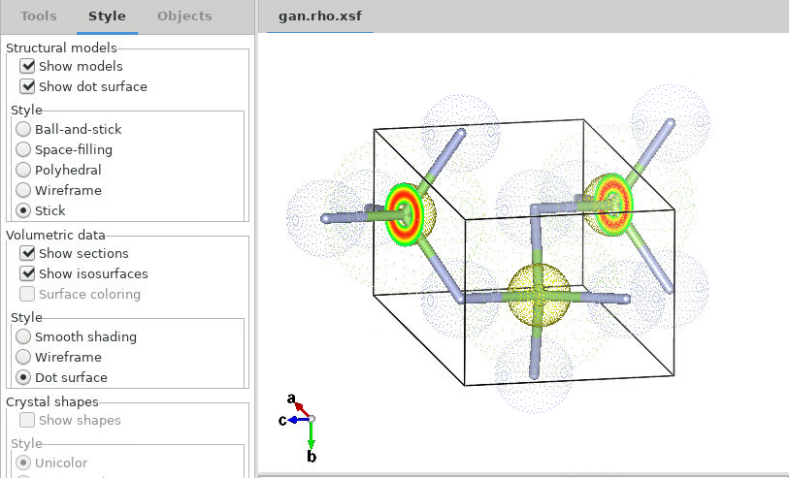This screenshot has width=789, height=479.
Task: Select Wireframe under Volumetric data style
Action: click(x=23, y=357)
